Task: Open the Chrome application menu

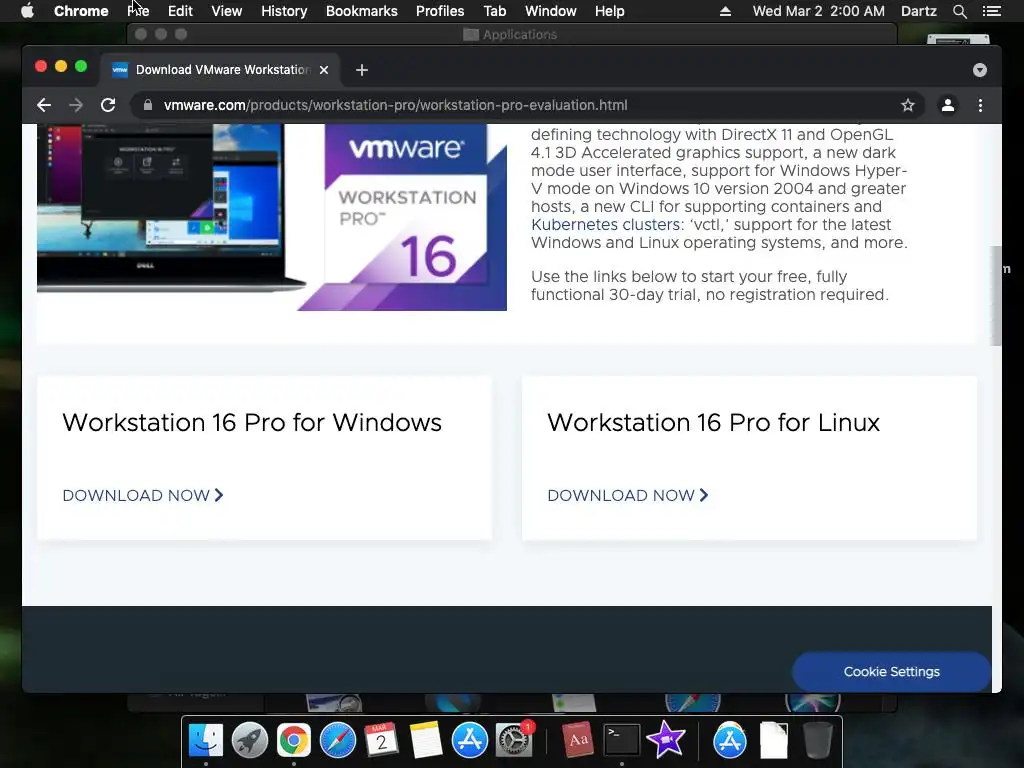Action: [81, 11]
